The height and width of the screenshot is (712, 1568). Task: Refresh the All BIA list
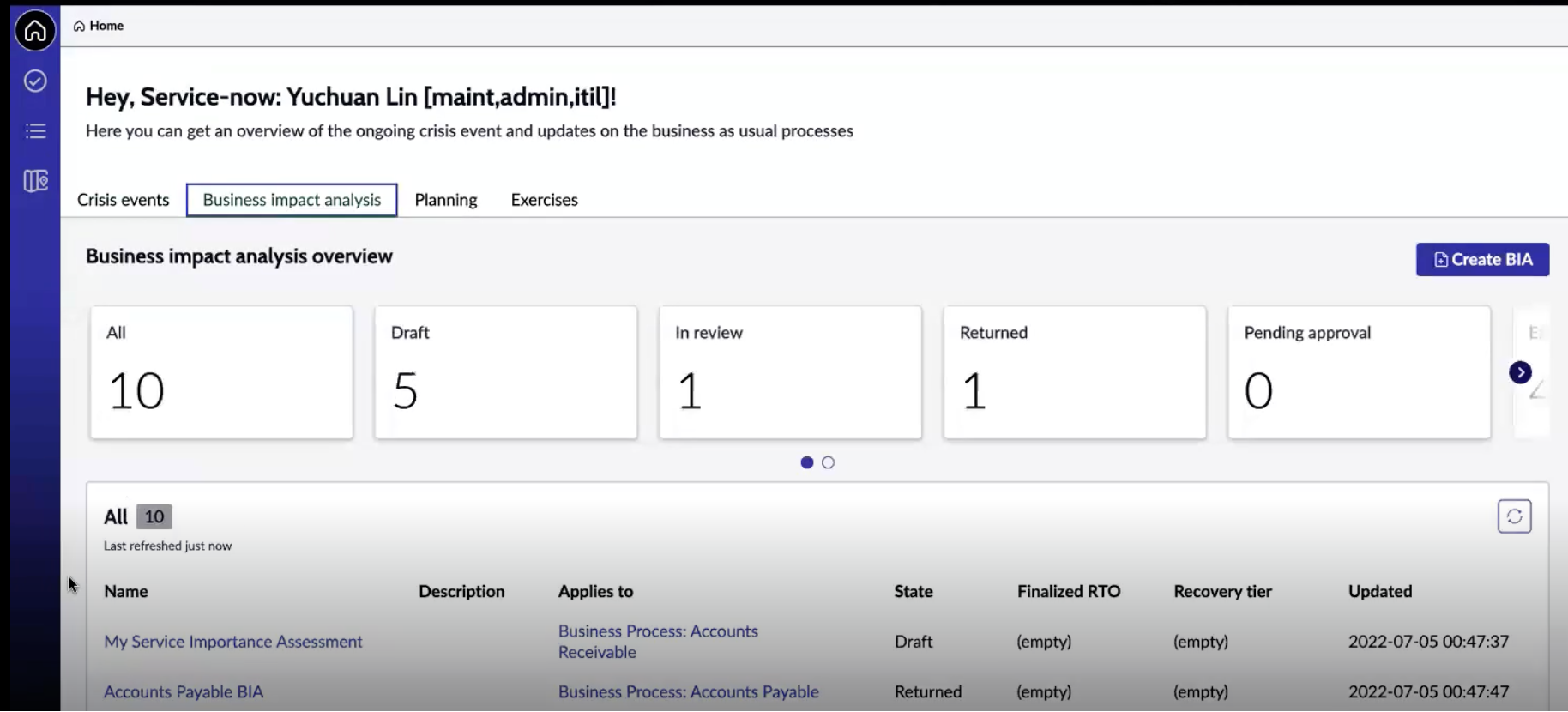(1514, 516)
